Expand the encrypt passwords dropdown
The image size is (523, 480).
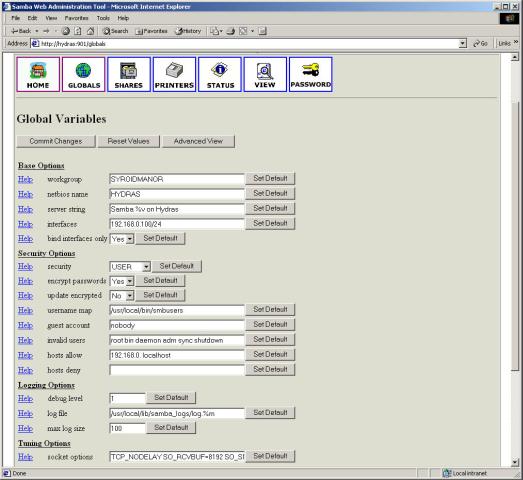(130, 281)
